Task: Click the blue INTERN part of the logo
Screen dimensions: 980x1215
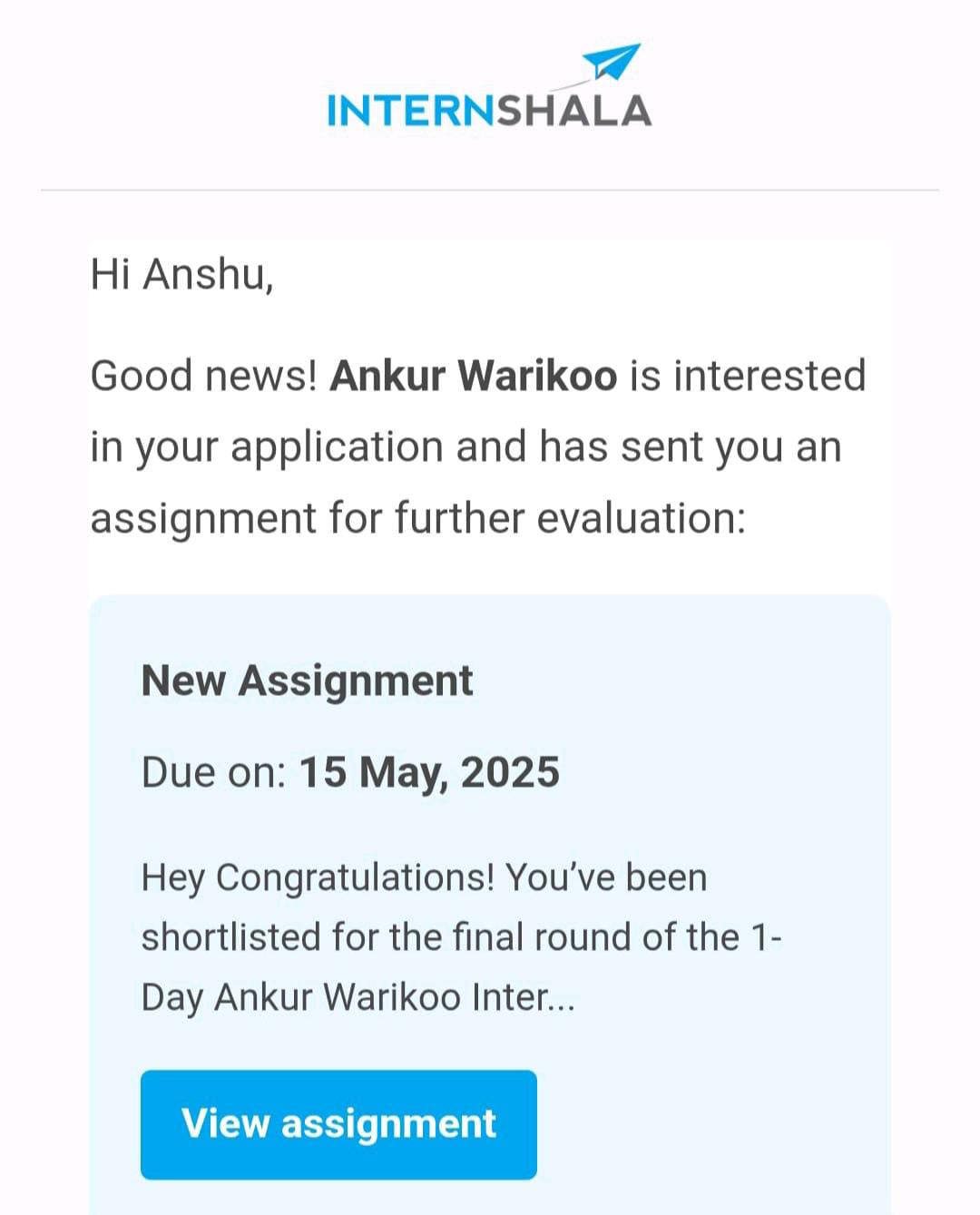Action: point(410,111)
